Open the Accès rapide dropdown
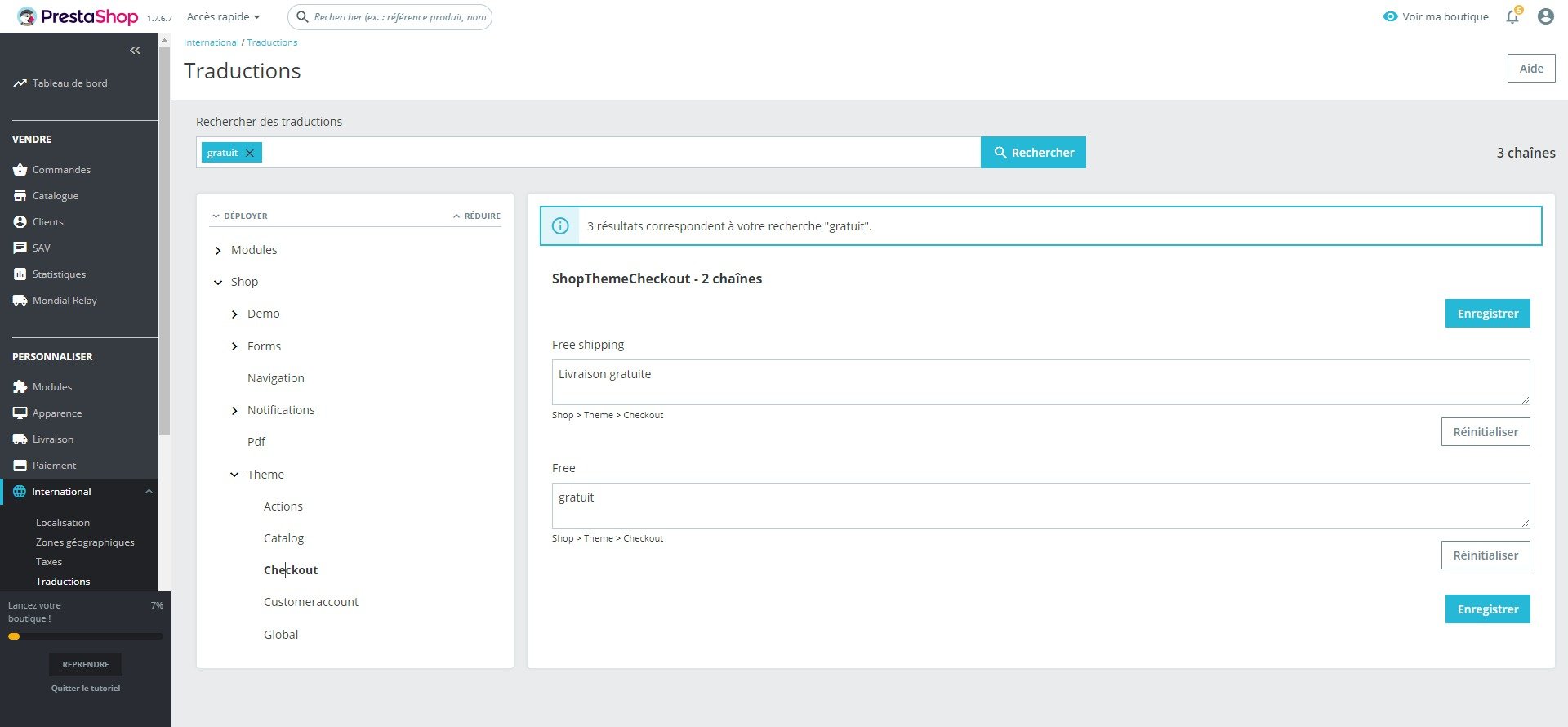The image size is (1568, 727). click(x=223, y=16)
